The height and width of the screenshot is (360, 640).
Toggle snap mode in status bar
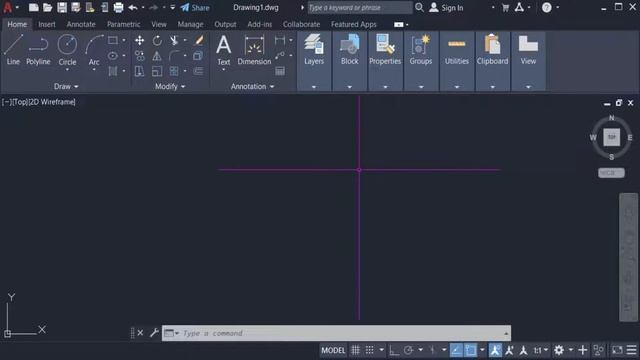click(369, 350)
